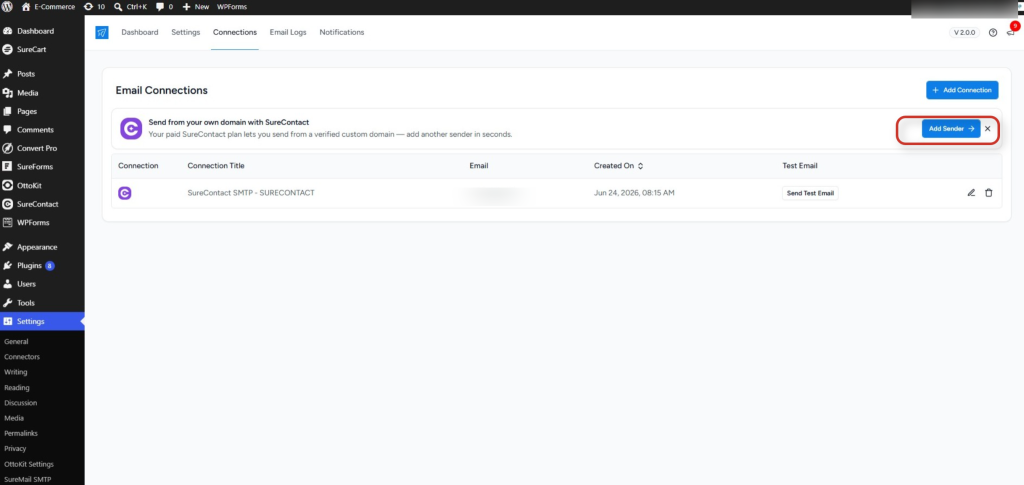The image size is (1024, 485).
Task: Click the SureContact connection row icon
Action: coord(125,193)
